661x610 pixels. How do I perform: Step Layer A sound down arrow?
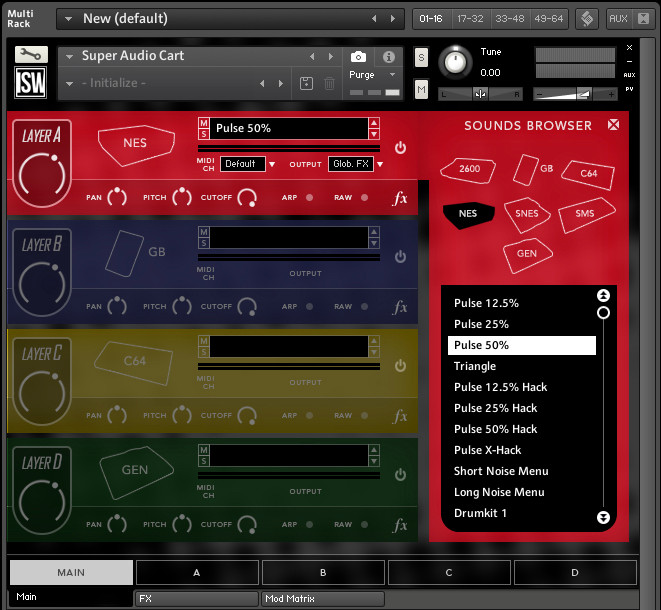tap(373, 134)
